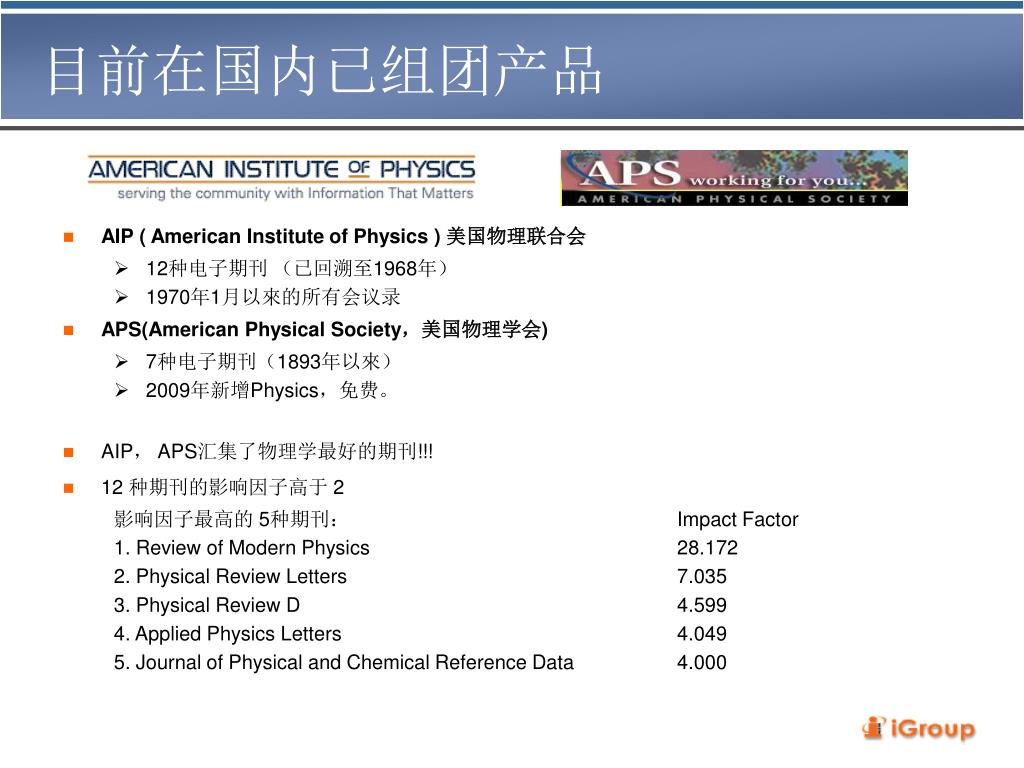Click the impact factor value 4.599
This screenshot has width=1024, height=768.
click(x=701, y=605)
